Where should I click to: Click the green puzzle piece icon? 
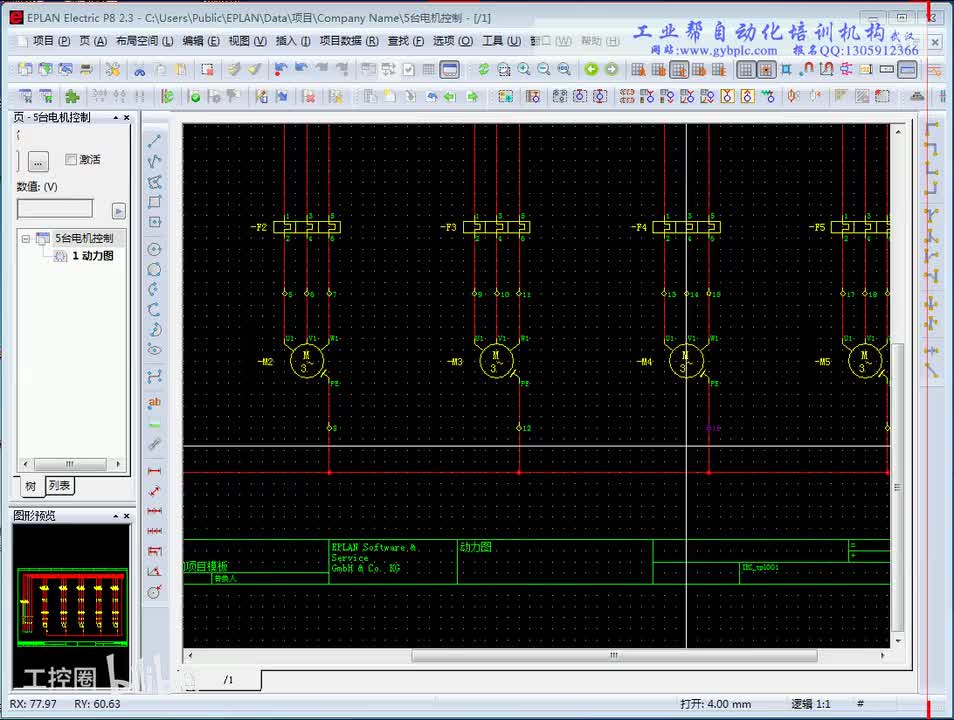point(72,96)
